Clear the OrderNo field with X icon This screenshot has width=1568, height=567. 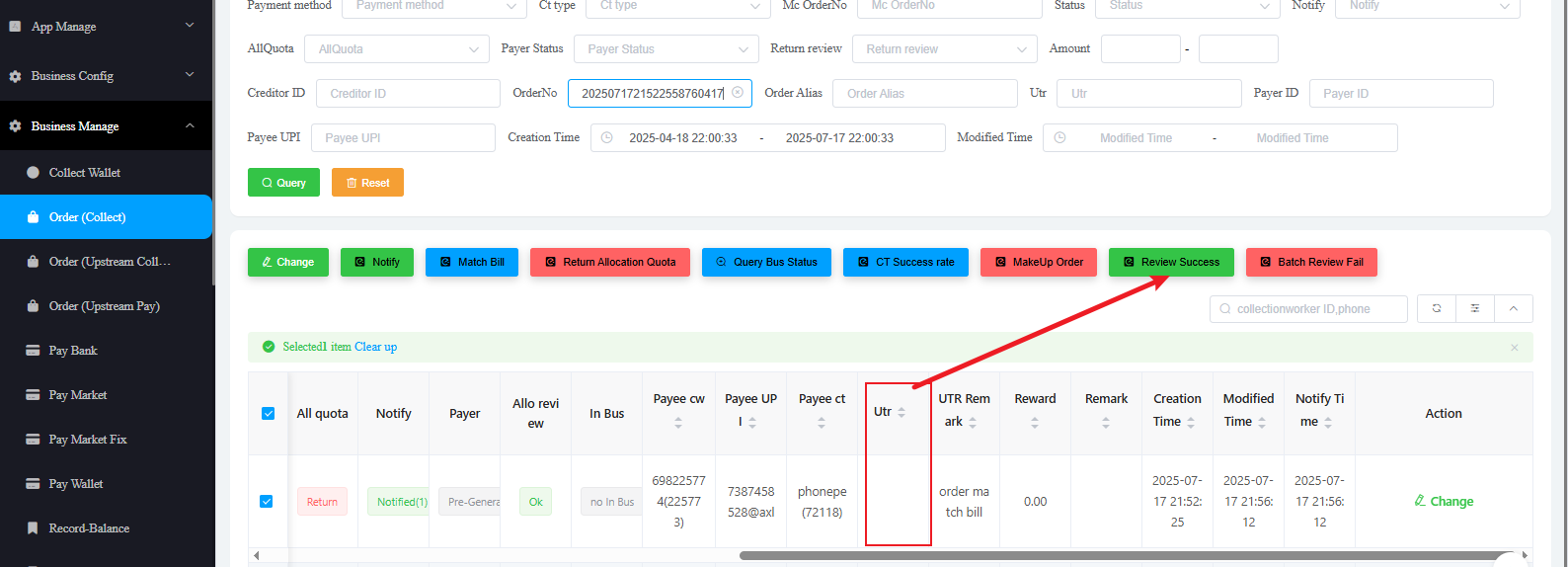click(x=738, y=93)
